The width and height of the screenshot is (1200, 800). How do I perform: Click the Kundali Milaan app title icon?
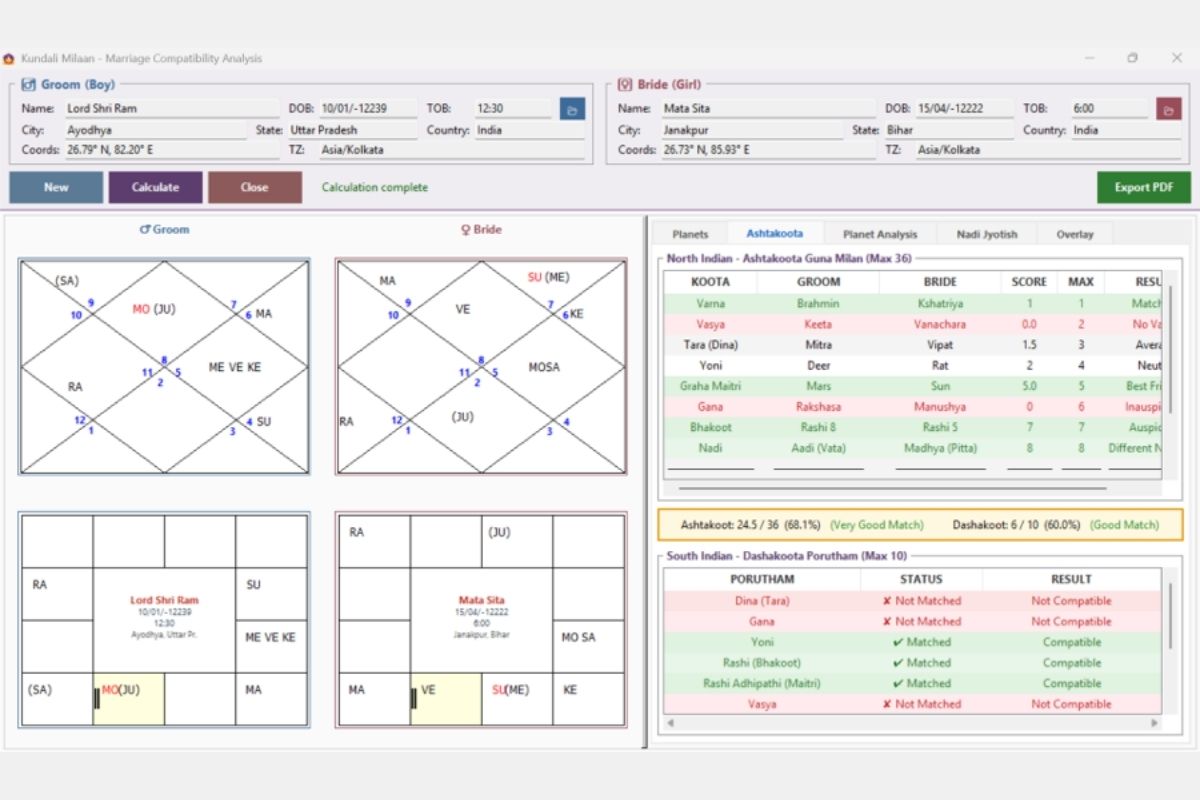[9, 58]
